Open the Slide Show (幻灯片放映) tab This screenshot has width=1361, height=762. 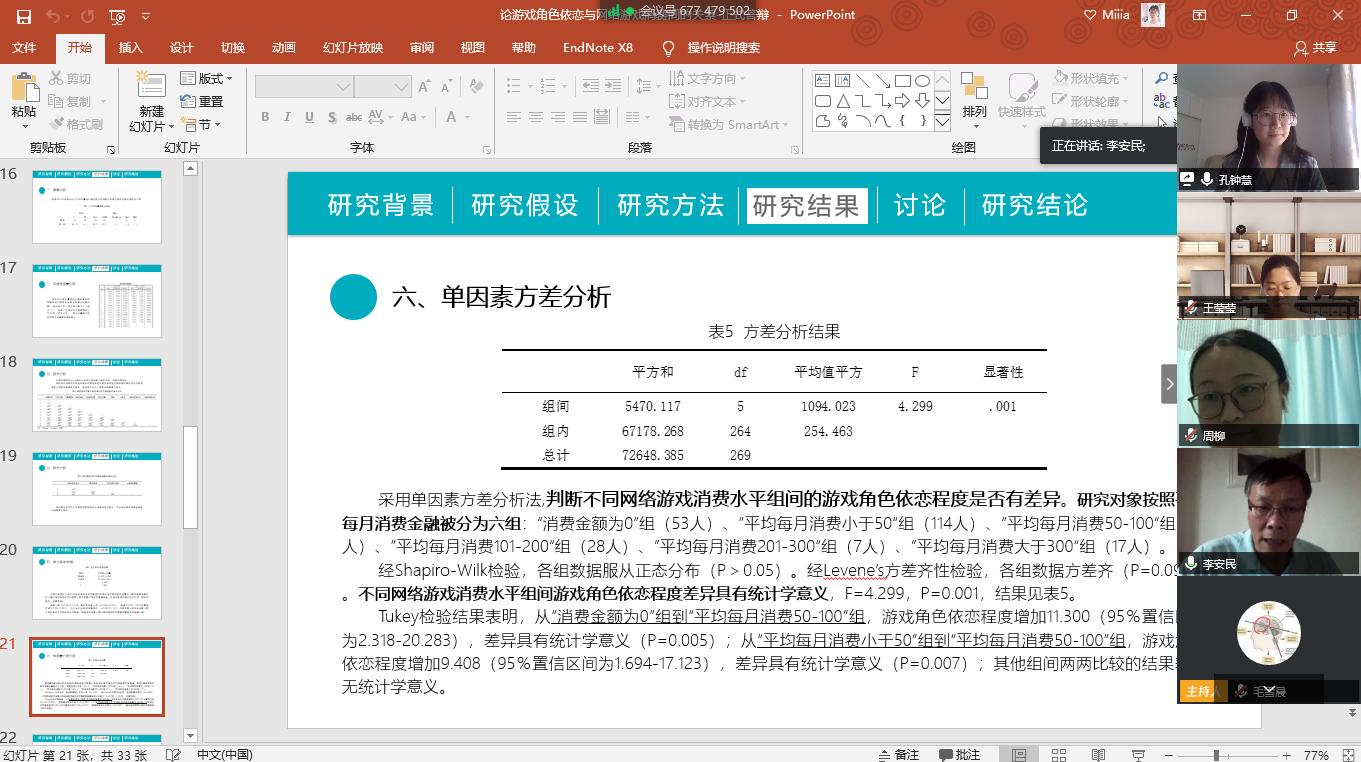(352, 48)
